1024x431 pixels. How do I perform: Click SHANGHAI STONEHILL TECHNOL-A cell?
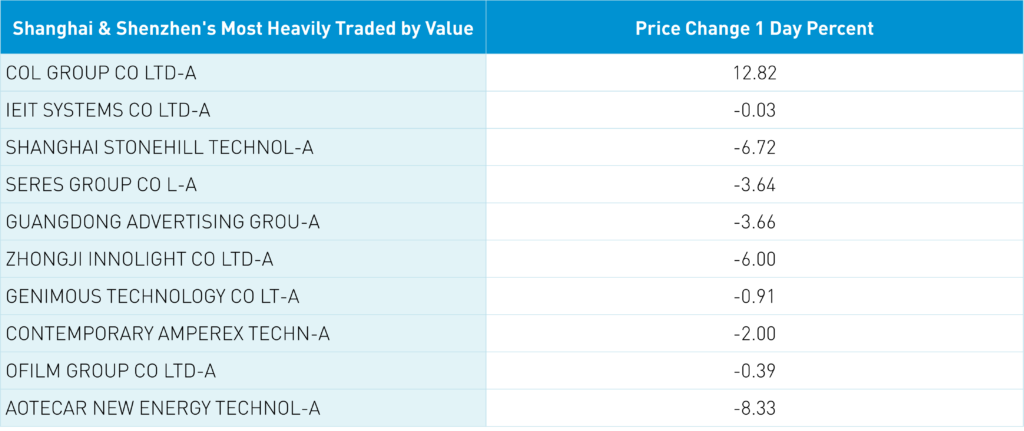(160, 147)
